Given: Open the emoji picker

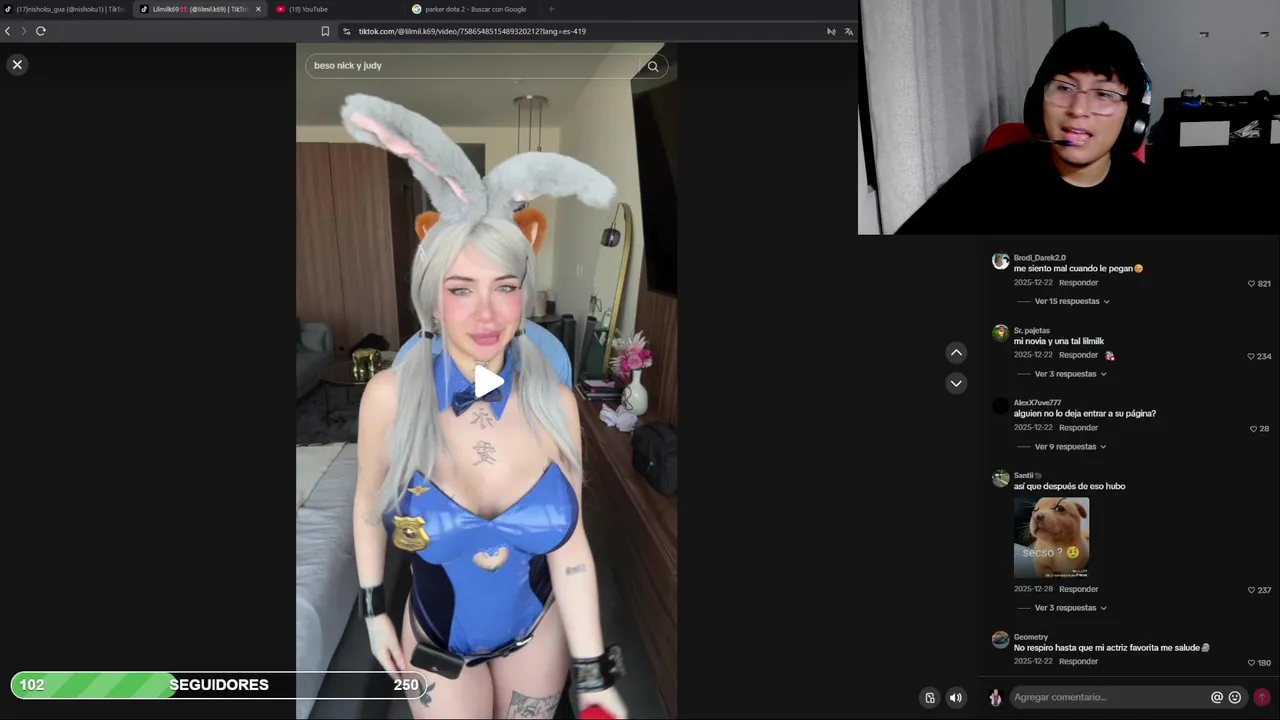Looking at the screenshot, I should [1235, 698].
